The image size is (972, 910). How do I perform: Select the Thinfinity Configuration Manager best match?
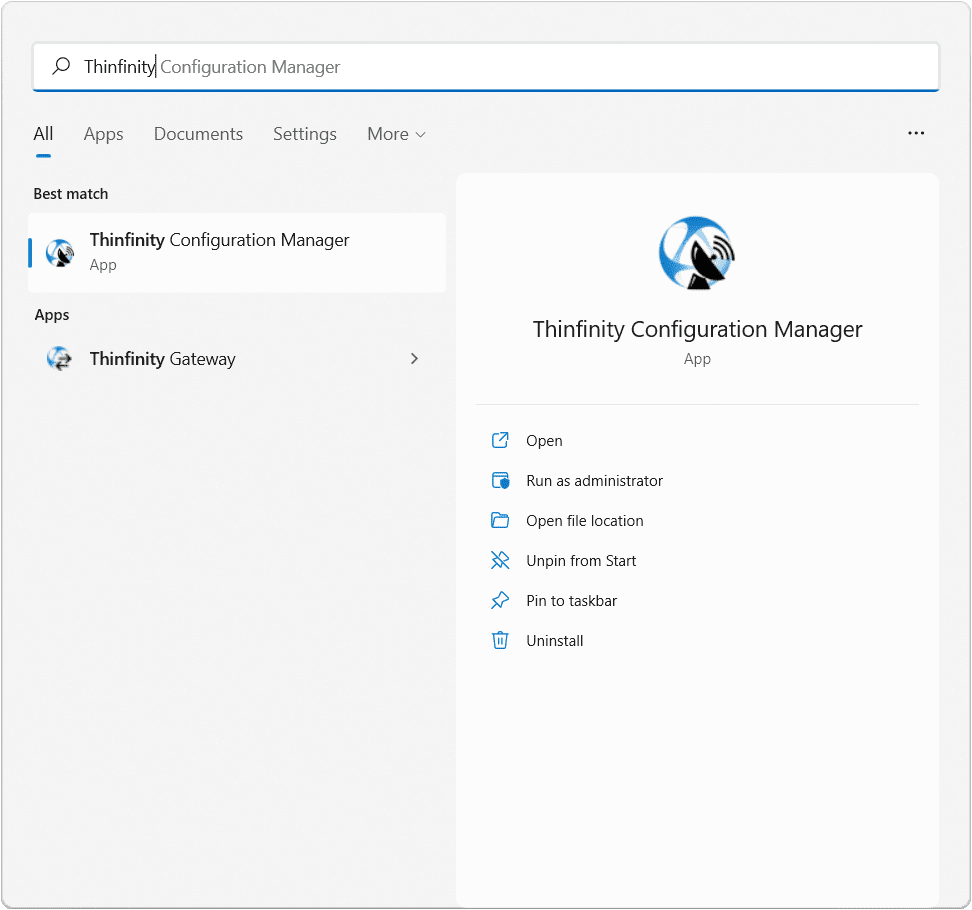(237, 252)
